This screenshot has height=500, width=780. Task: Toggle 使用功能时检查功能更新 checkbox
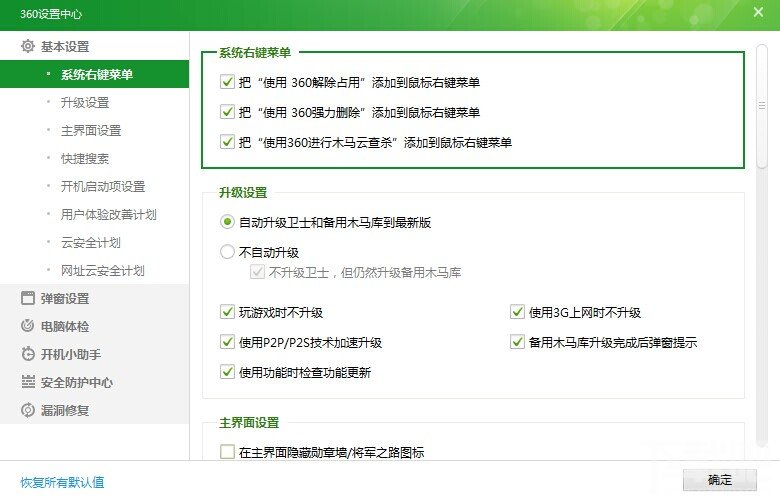227,372
